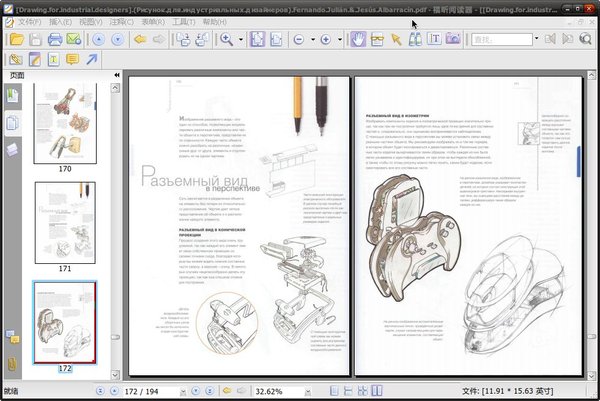Image resolution: width=600 pixels, height=401 pixels.
Task: Expand the Zoom tool dropdown arrow
Action: point(241,39)
